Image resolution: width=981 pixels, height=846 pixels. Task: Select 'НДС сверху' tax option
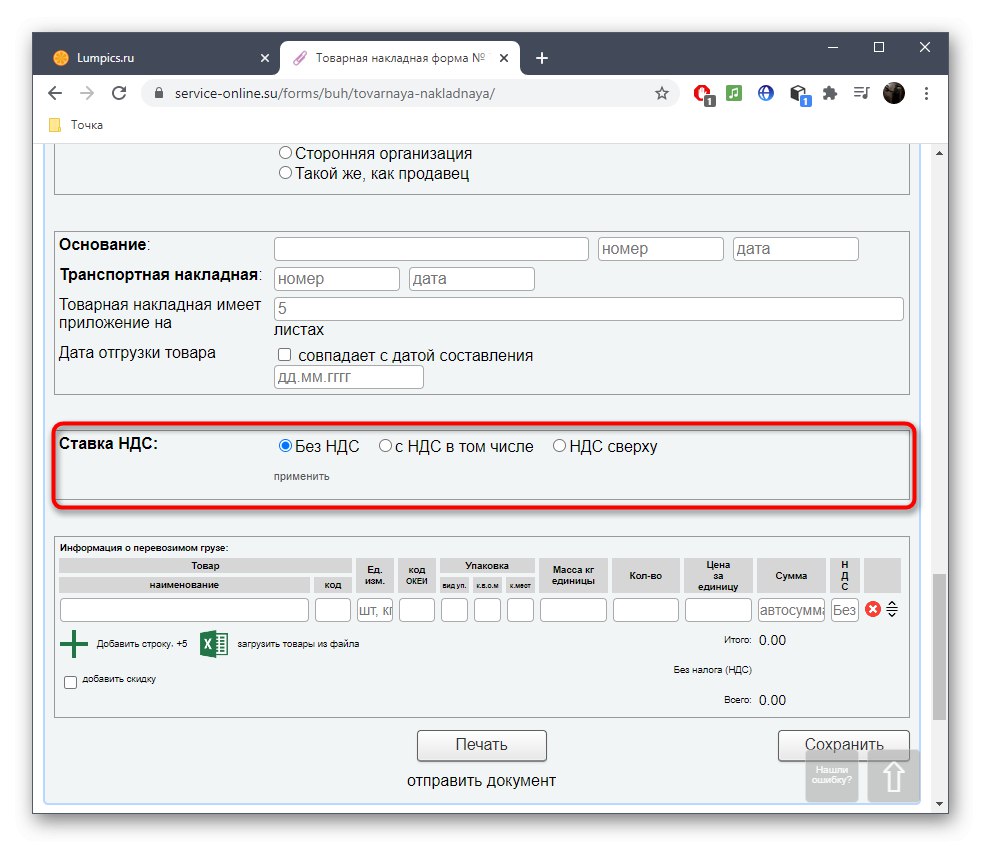point(559,446)
